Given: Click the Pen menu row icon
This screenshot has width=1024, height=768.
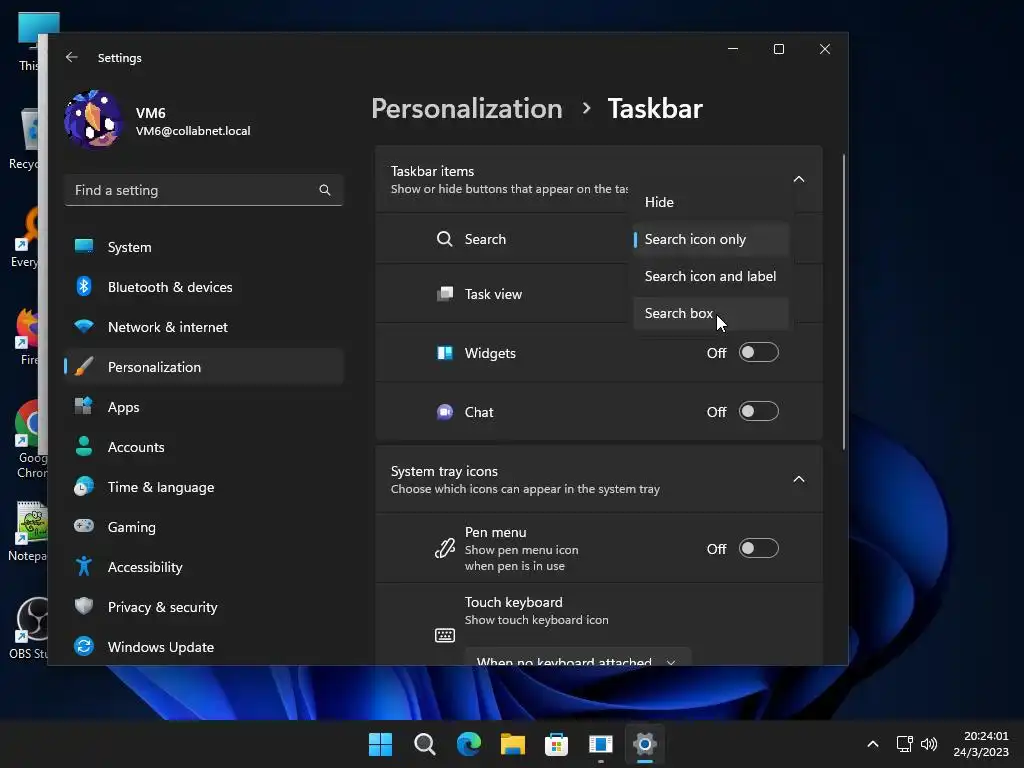Looking at the screenshot, I should pos(445,549).
